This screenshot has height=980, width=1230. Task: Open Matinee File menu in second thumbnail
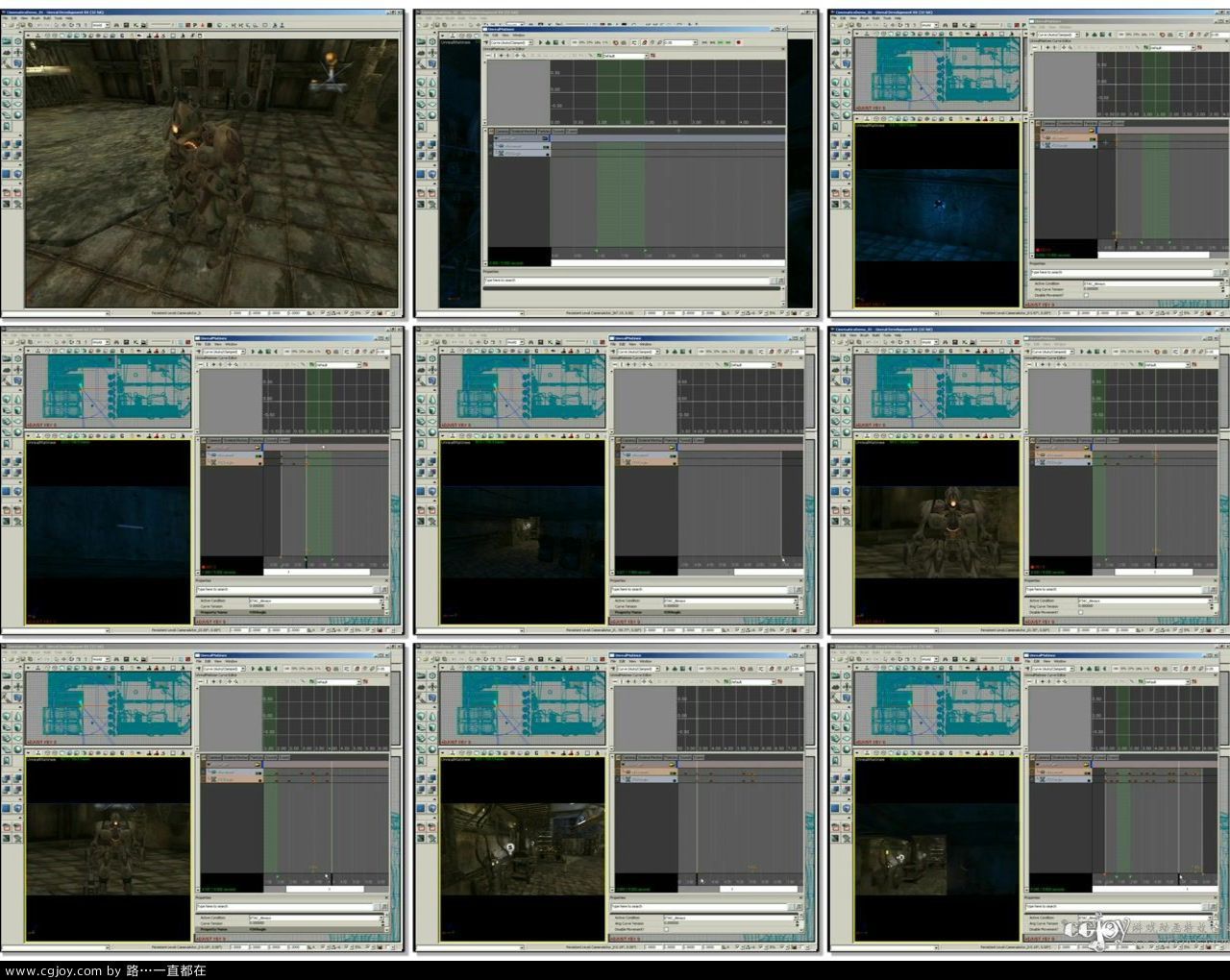pos(485,35)
